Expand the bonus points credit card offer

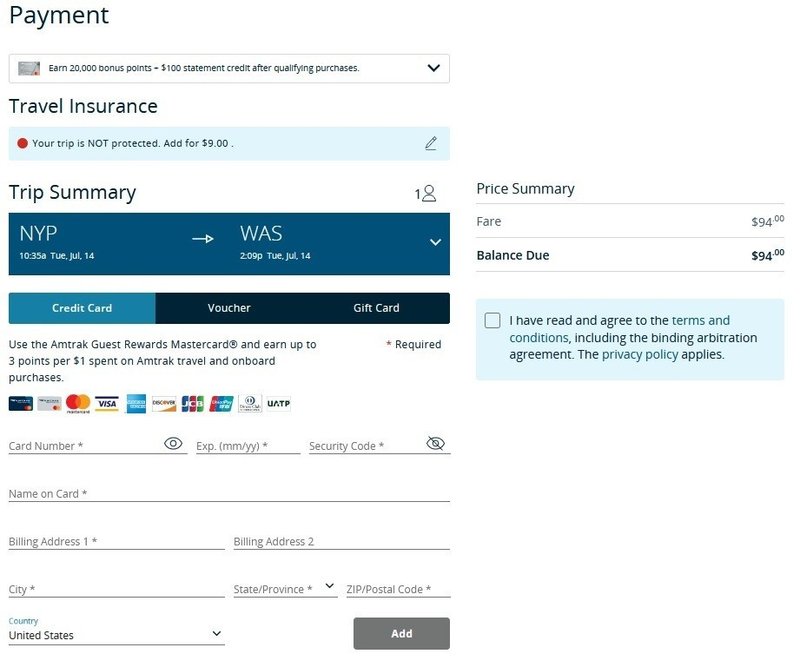pos(433,68)
